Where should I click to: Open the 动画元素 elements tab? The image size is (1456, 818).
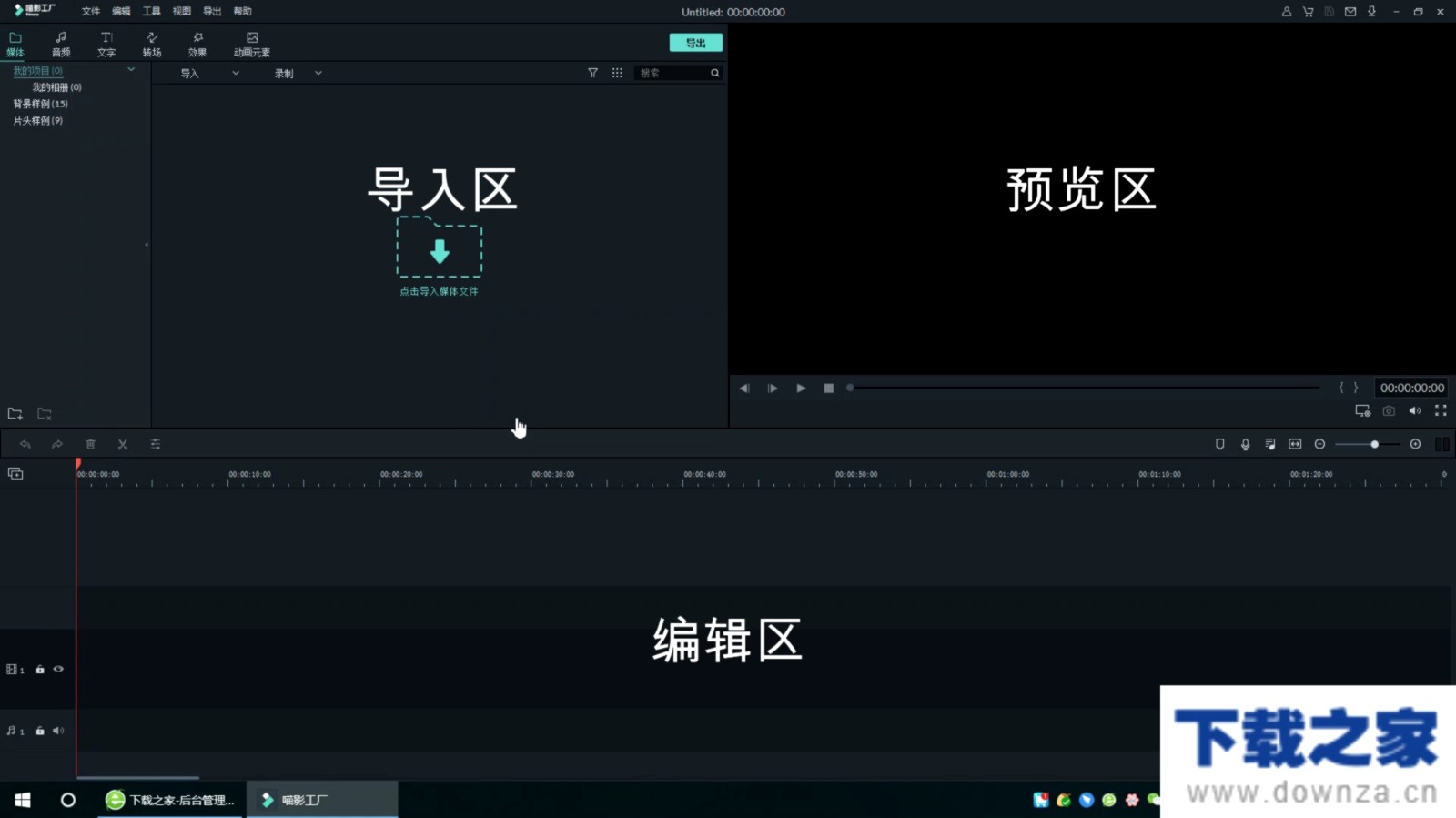(x=252, y=45)
